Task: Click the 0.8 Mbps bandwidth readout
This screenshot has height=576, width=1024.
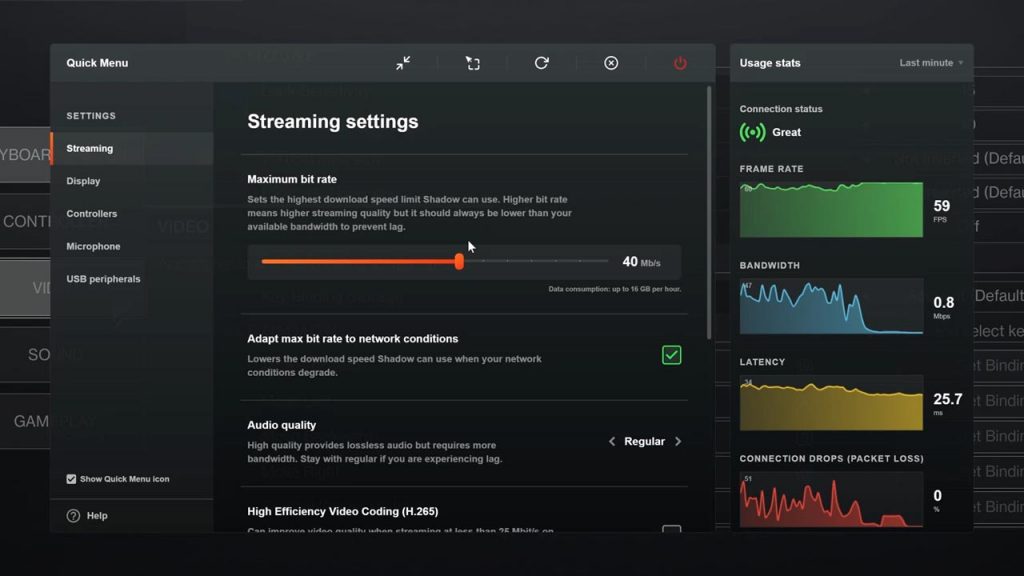Action: 943,307
